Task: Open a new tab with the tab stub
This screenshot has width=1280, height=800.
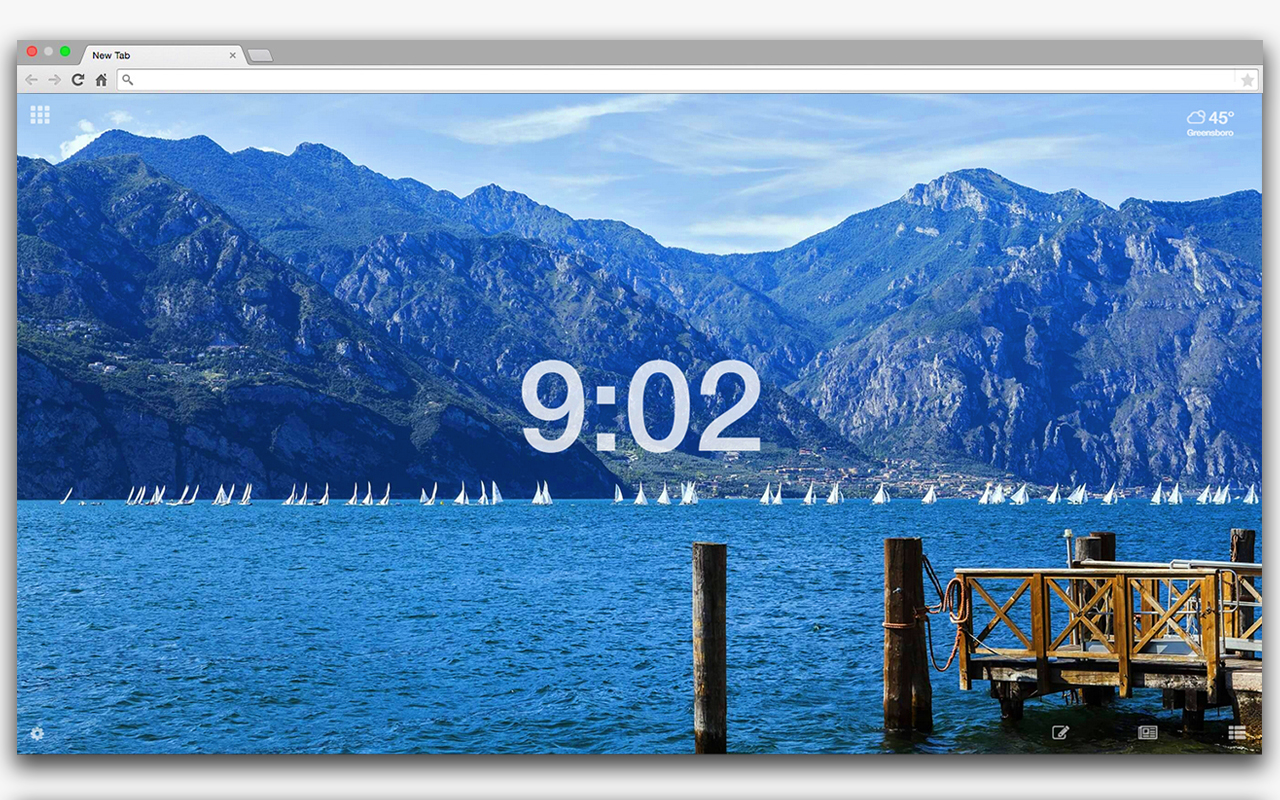Action: tap(260, 57)
